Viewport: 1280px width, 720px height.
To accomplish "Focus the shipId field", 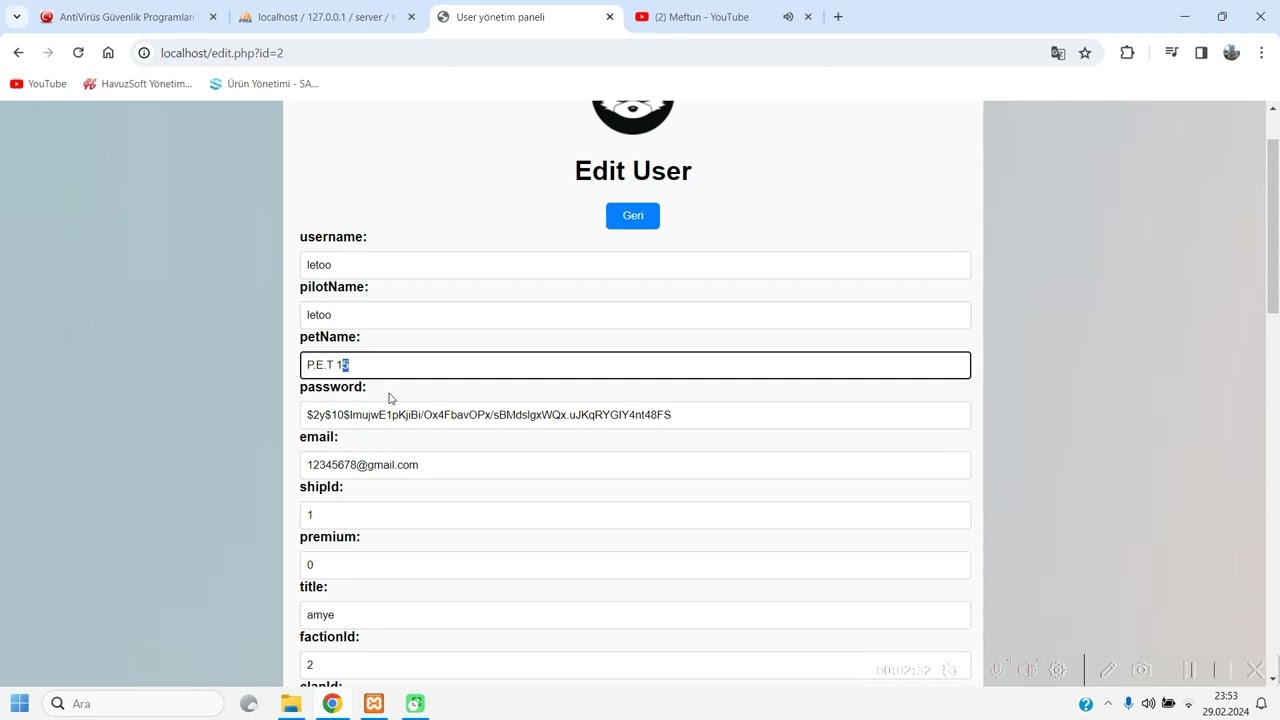I will [635, 515].
